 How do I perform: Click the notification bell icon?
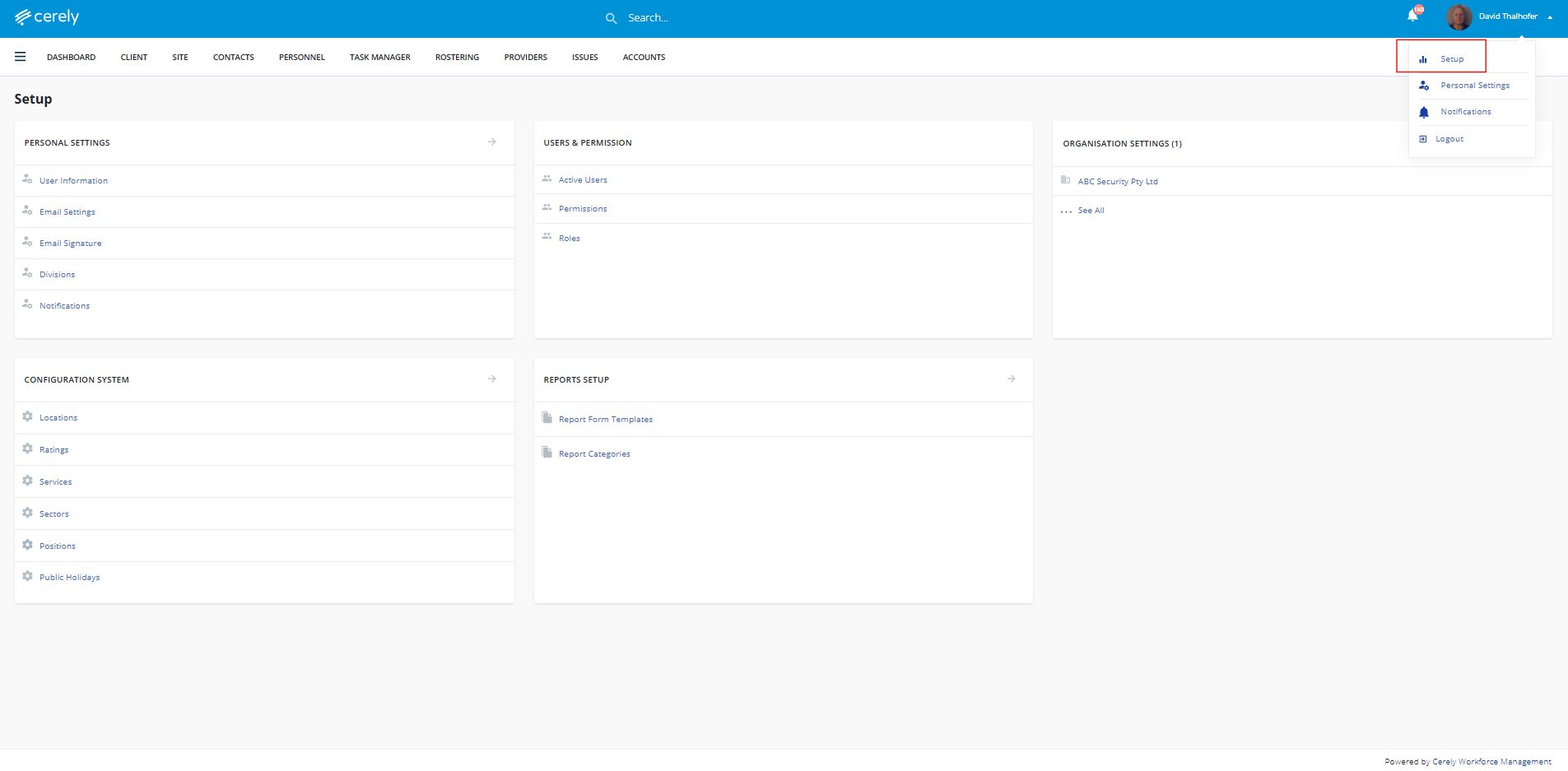[1412, 16]
